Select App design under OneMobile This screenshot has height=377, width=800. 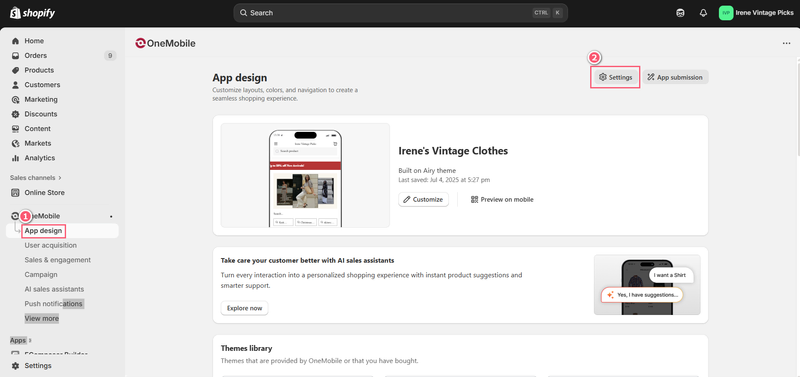click(x=43, y=231)
